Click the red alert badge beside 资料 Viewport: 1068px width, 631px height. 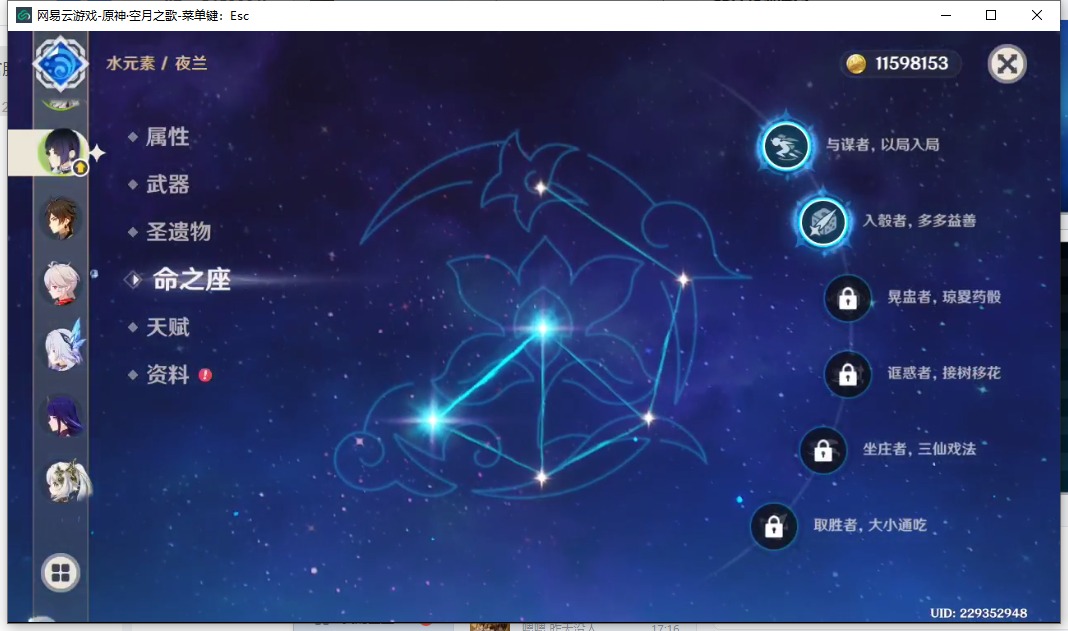click(x=205, y=375)
